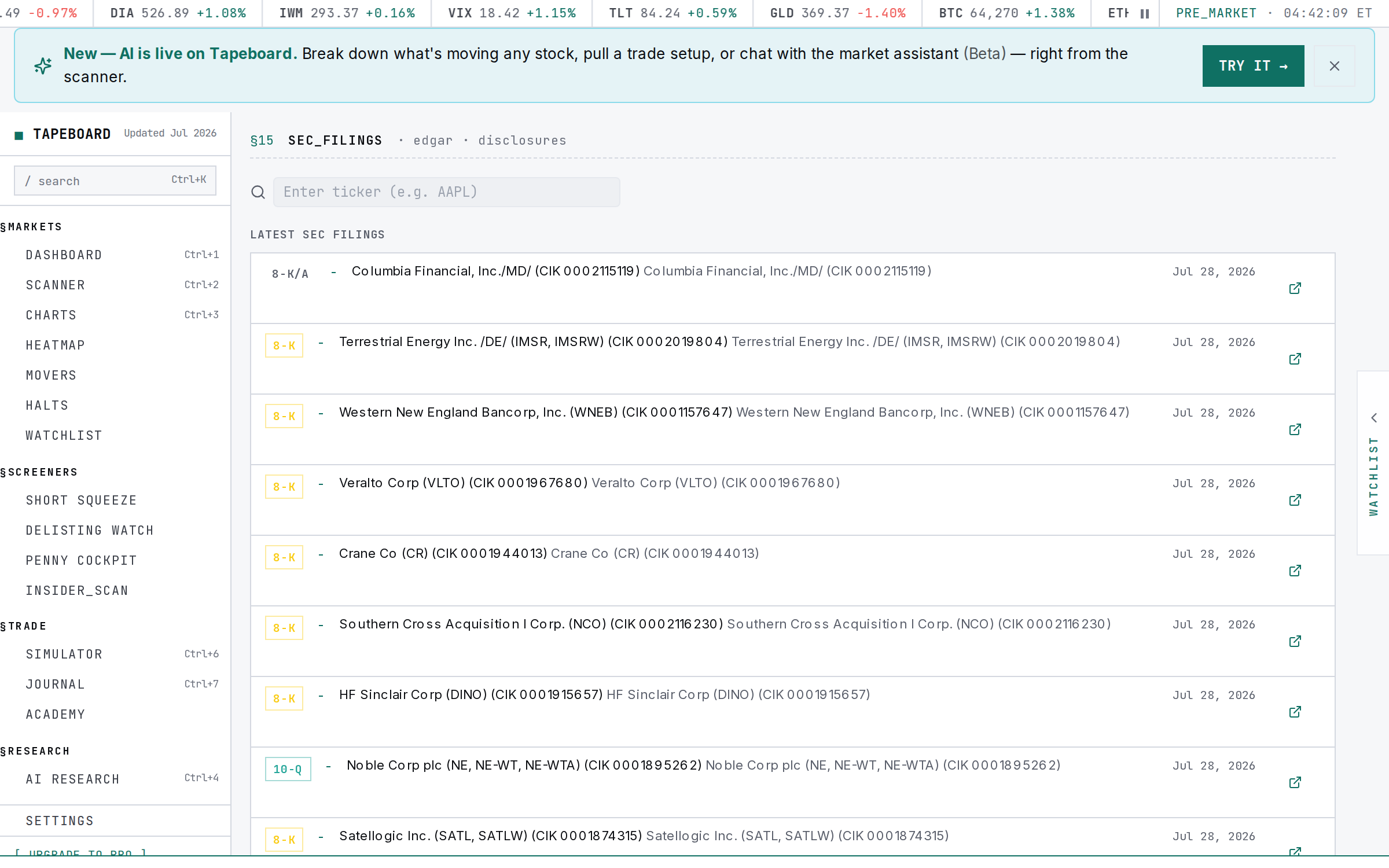The height and width of the screenshot is (868, 1389).
Task: Open external link for Columbia Financial filing
Action: [x=1295, y=288]
